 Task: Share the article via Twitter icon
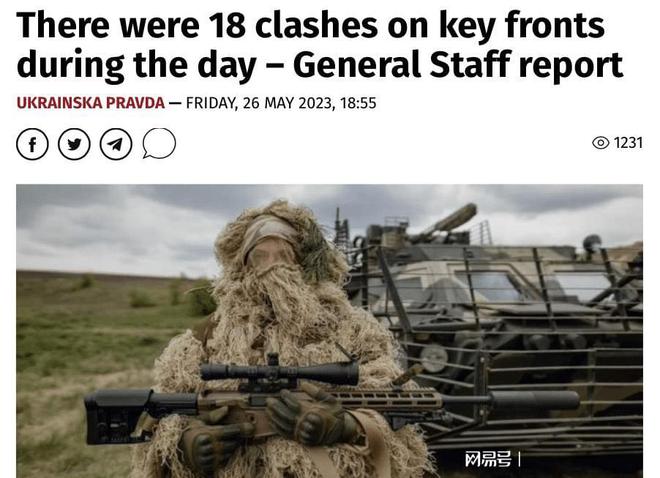point(74,144)
